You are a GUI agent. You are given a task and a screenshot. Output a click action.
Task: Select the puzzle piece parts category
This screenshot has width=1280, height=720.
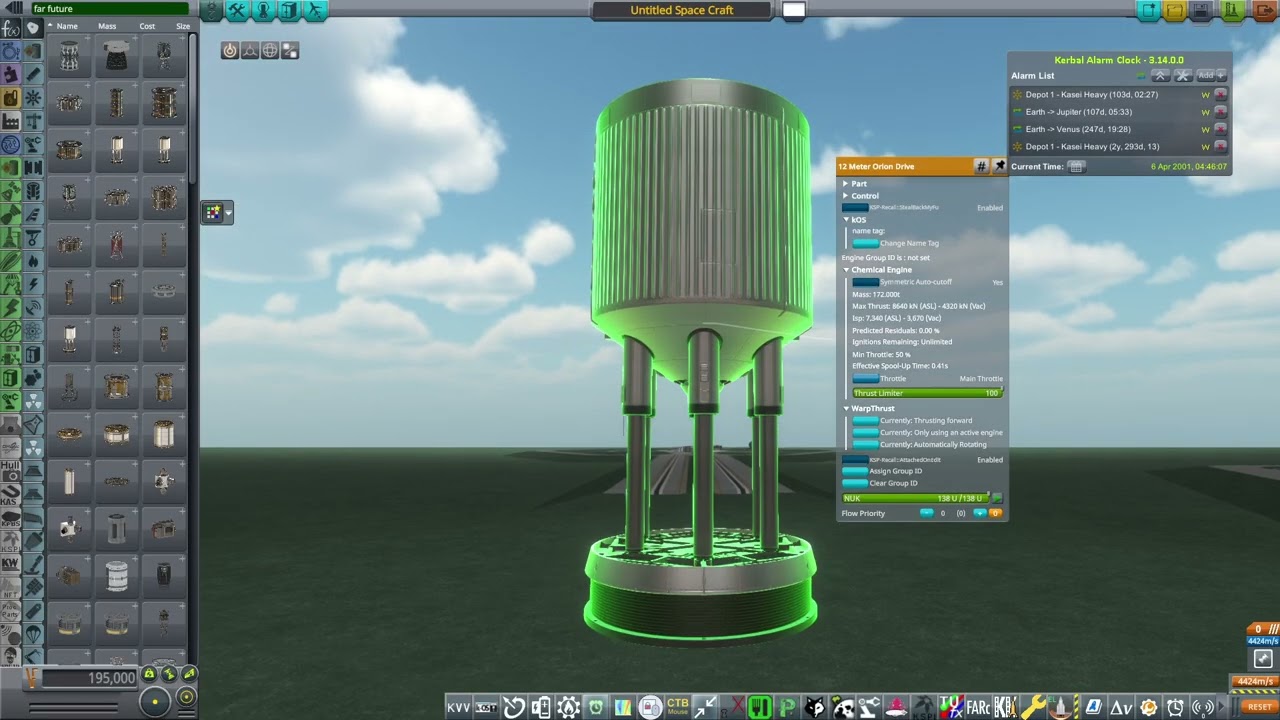(10, 74)
